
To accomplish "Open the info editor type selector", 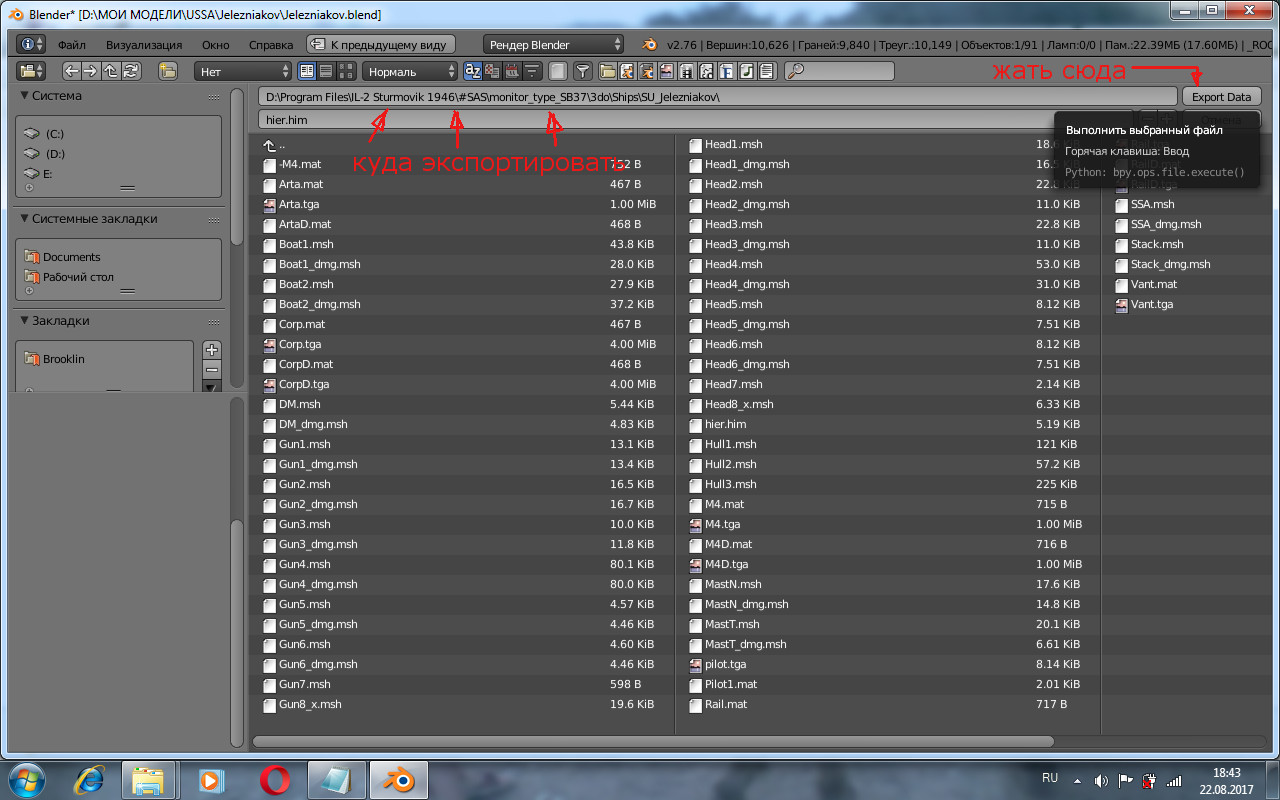I will click(x=31, y=45).
